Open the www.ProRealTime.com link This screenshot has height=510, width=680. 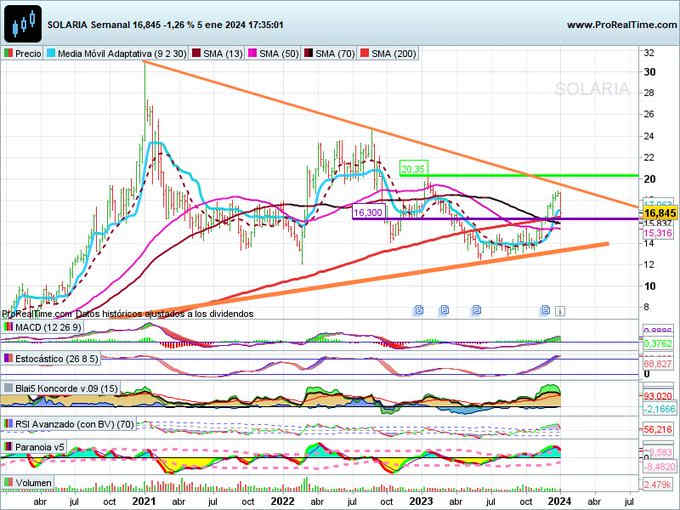tap(621, 25)
